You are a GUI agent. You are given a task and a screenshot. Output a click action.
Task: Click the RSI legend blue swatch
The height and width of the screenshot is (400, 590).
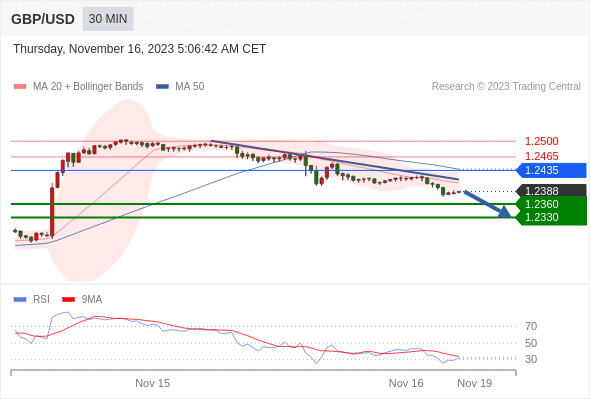[x=20, y=300]
